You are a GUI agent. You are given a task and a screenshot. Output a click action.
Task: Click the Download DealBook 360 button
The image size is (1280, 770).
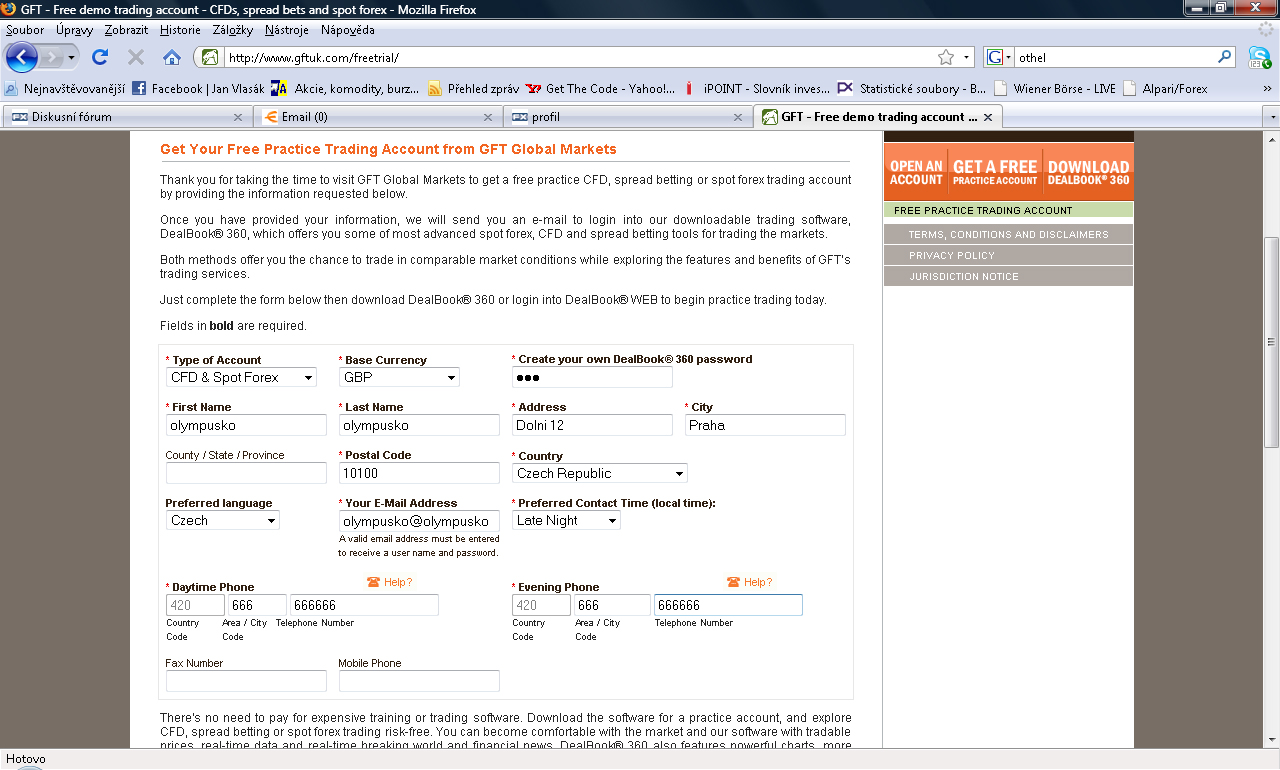click(x=1088, y=173)
